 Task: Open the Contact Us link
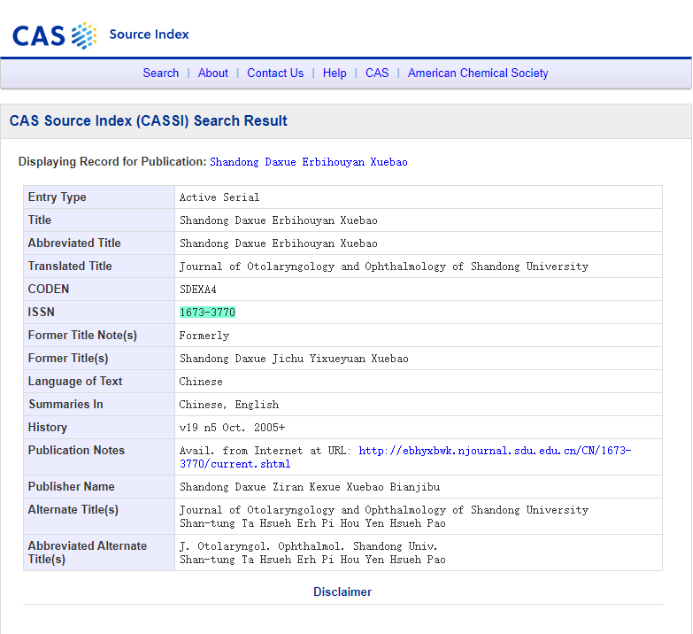point(275,73)
